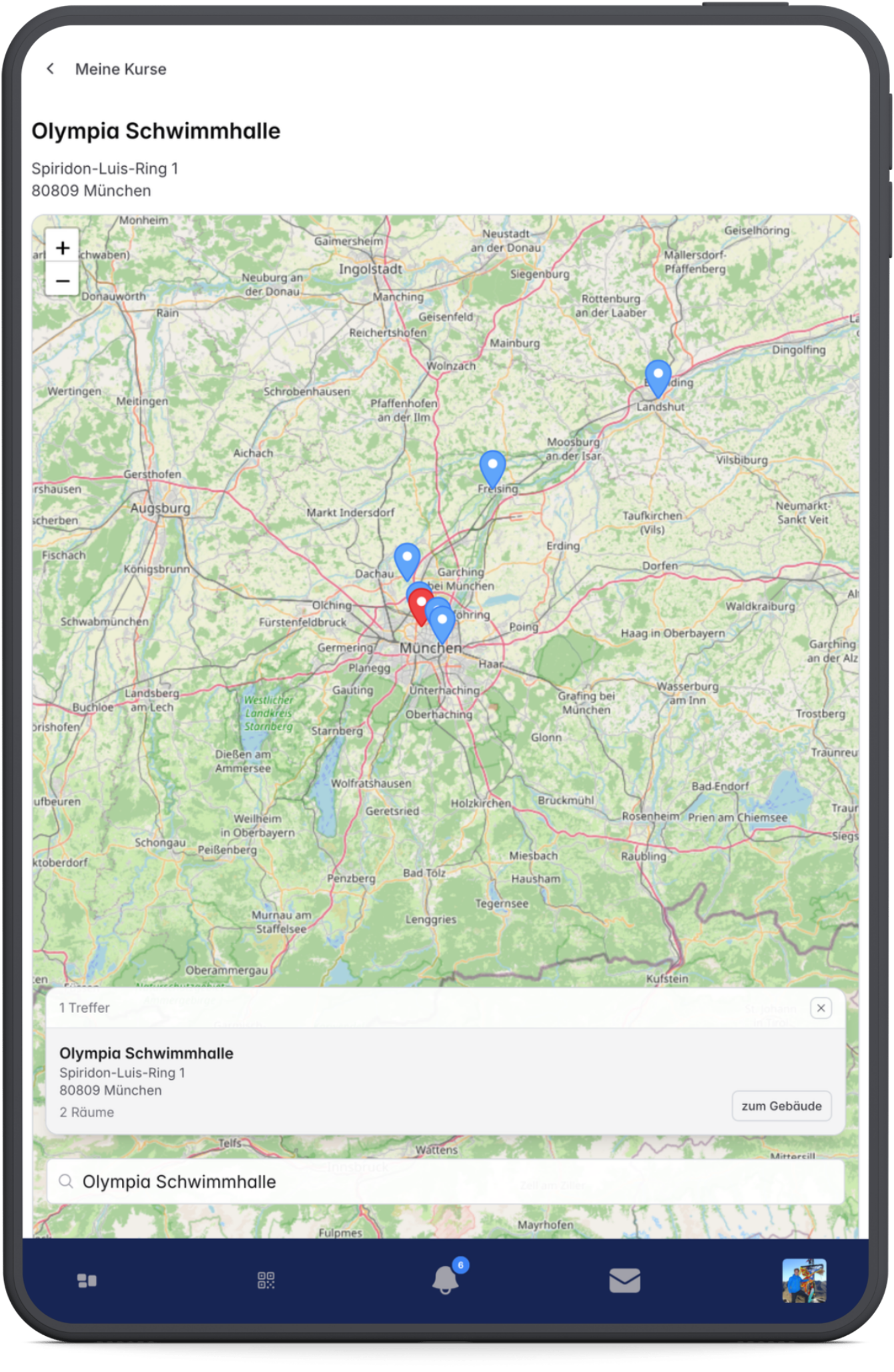The image size is (894, 1372).
Task: Open profile via the avatar photo
Action: coord(804,1281)
